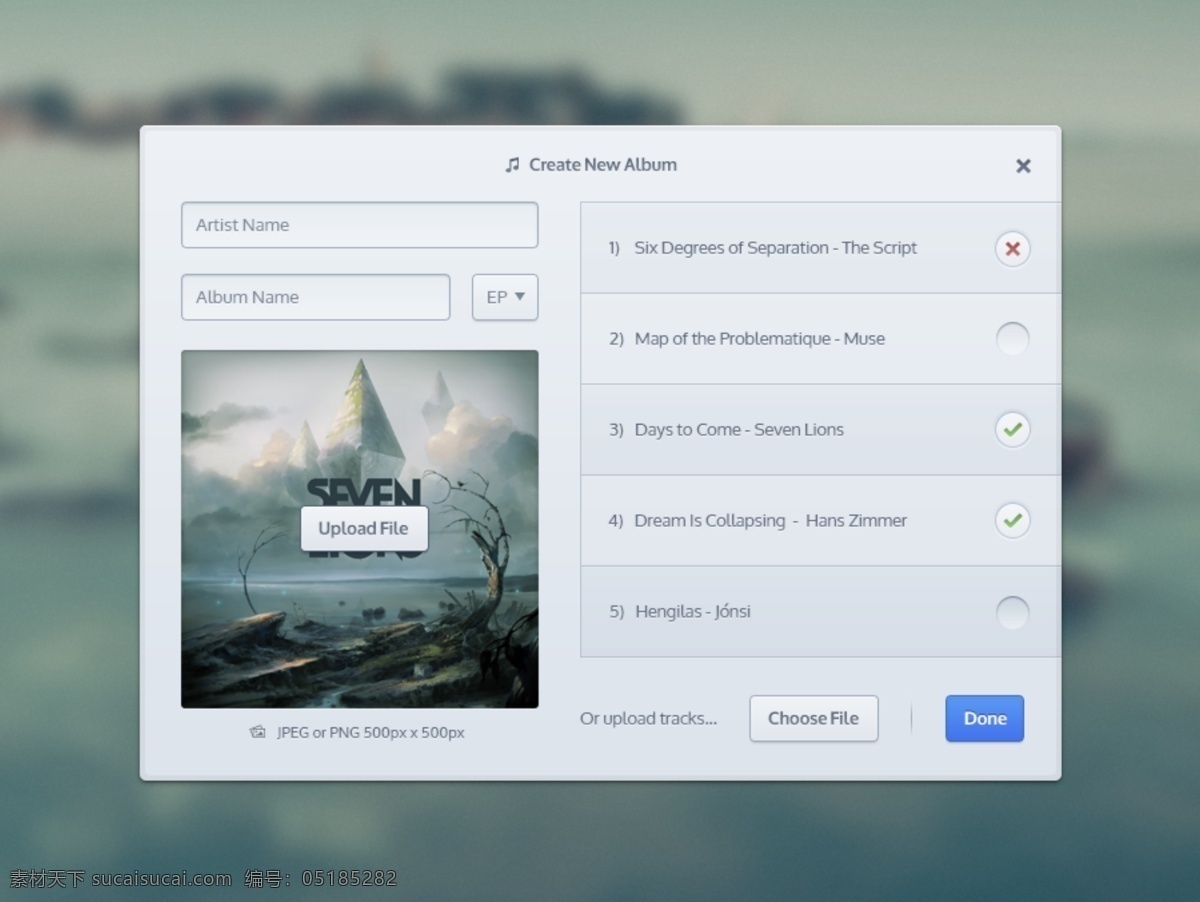Click the EP dropdown arrow triangle

point(520,297)
